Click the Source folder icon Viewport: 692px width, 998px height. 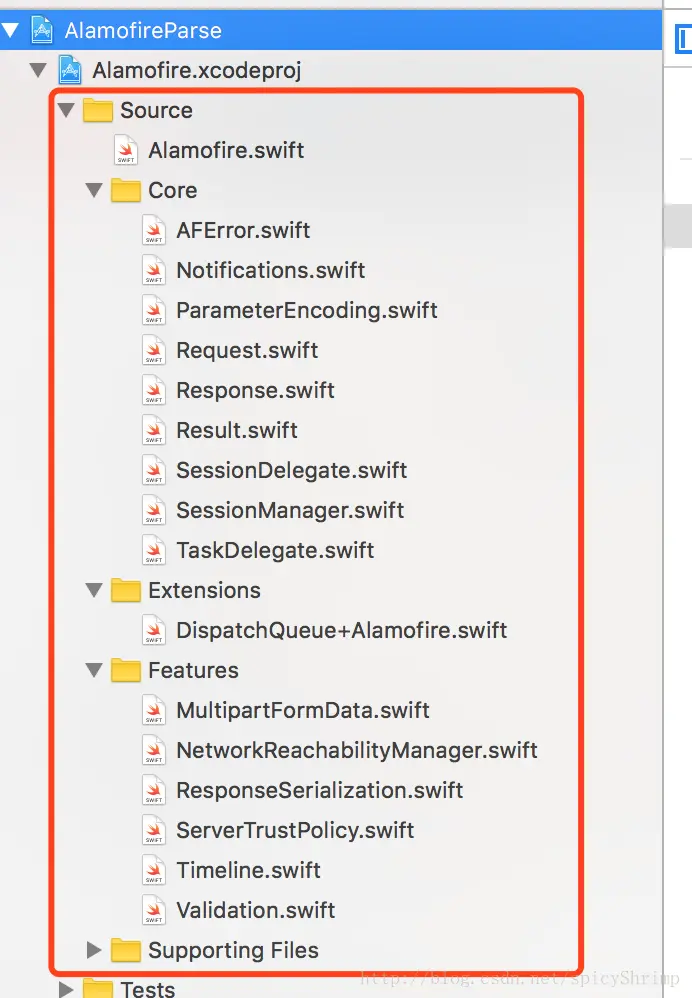[98, 110]
